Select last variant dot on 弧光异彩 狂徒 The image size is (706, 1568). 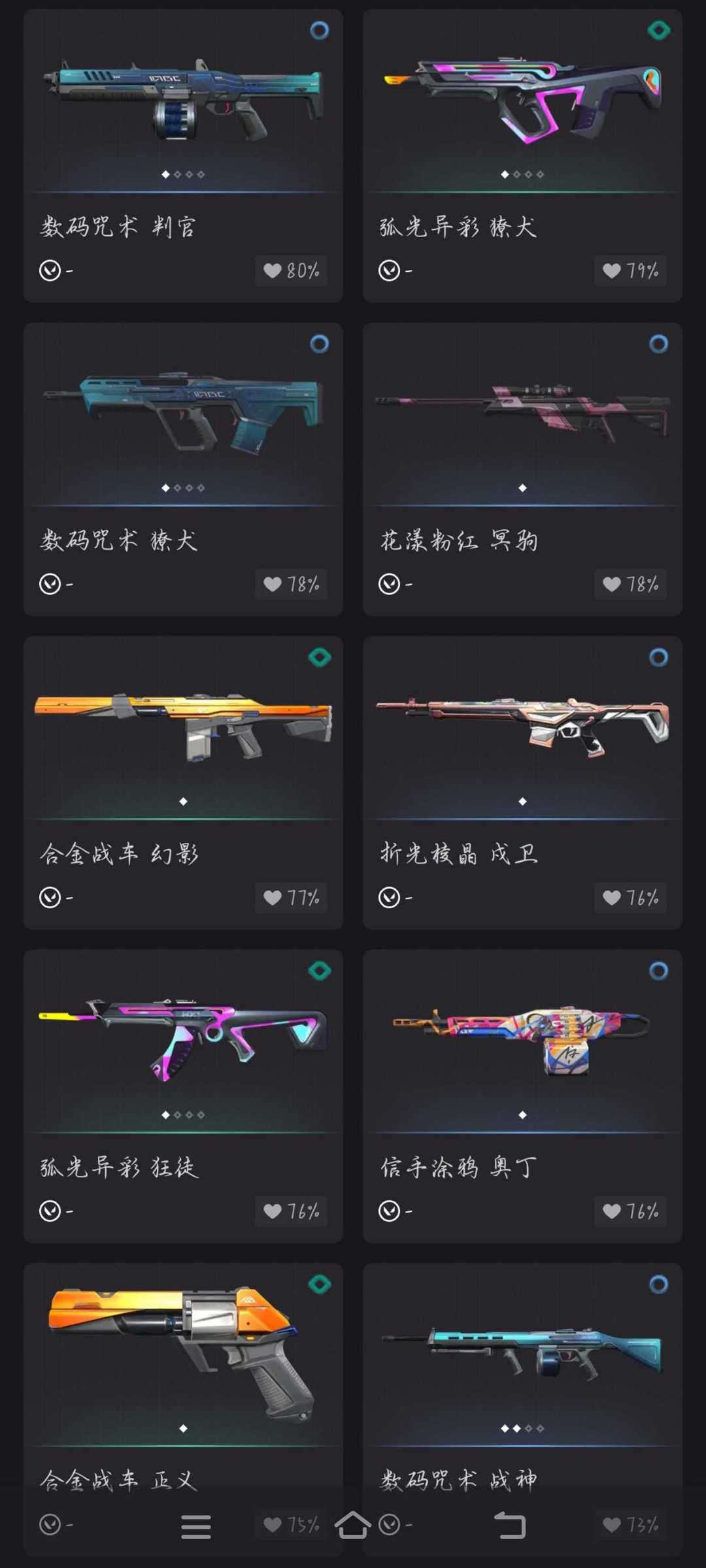pyautogui.click(x=201, y=1115)
